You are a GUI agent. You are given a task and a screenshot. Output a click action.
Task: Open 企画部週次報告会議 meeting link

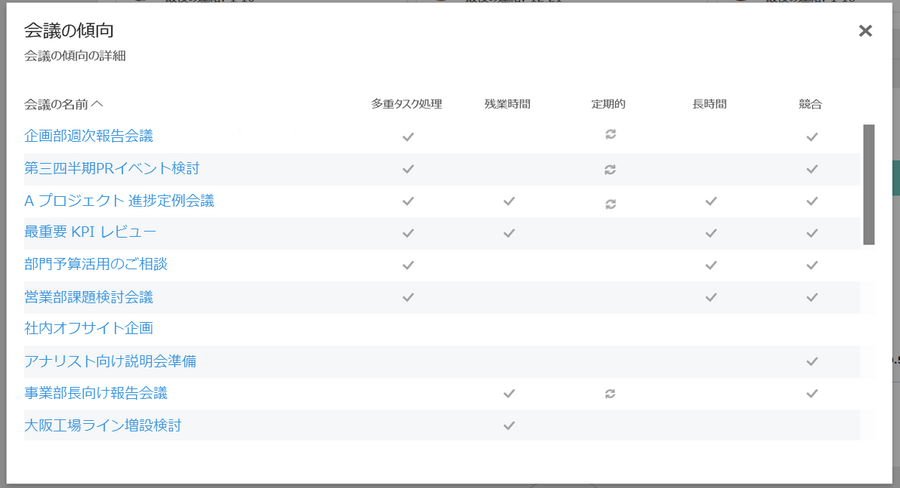pyautogui.click(x=89, y=135)
